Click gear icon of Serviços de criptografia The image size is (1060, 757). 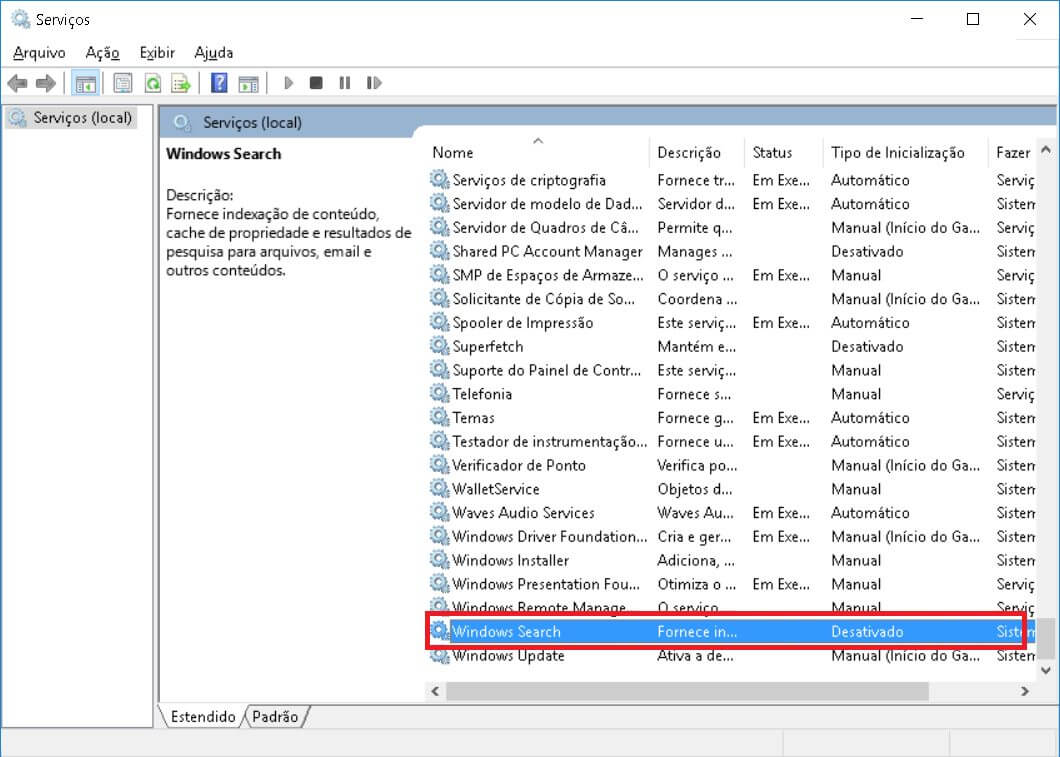point(439,180)
